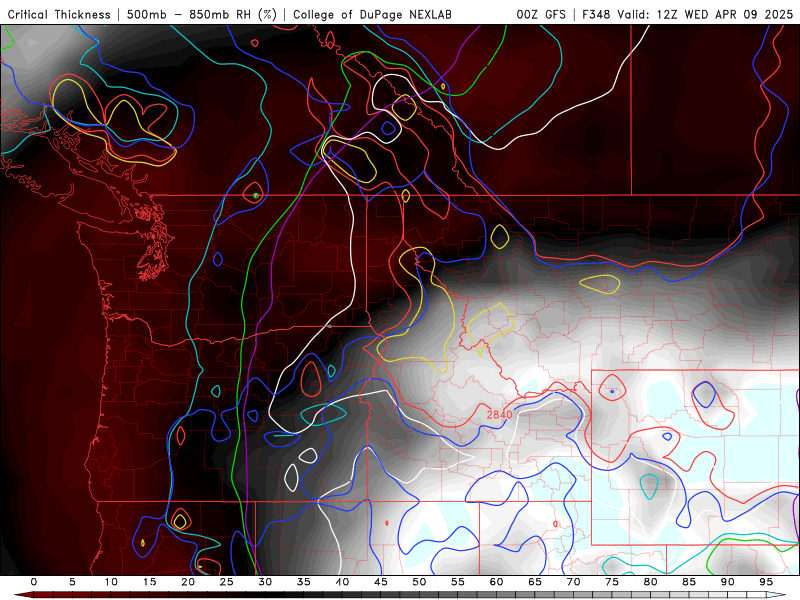Click the "15" value on the color scale
This screenshot has height=600, width=800.
point(149,582)
